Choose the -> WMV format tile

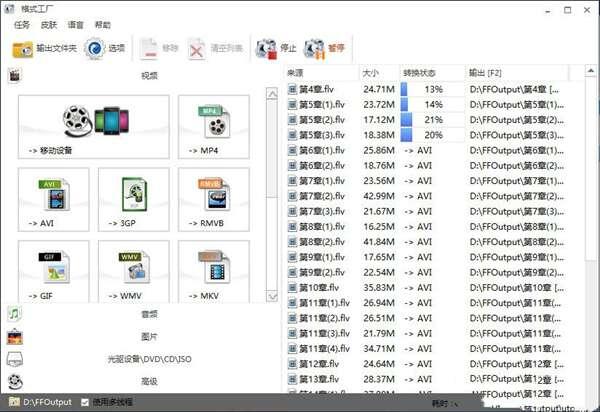pyautogui.click(x=133, y=271)
